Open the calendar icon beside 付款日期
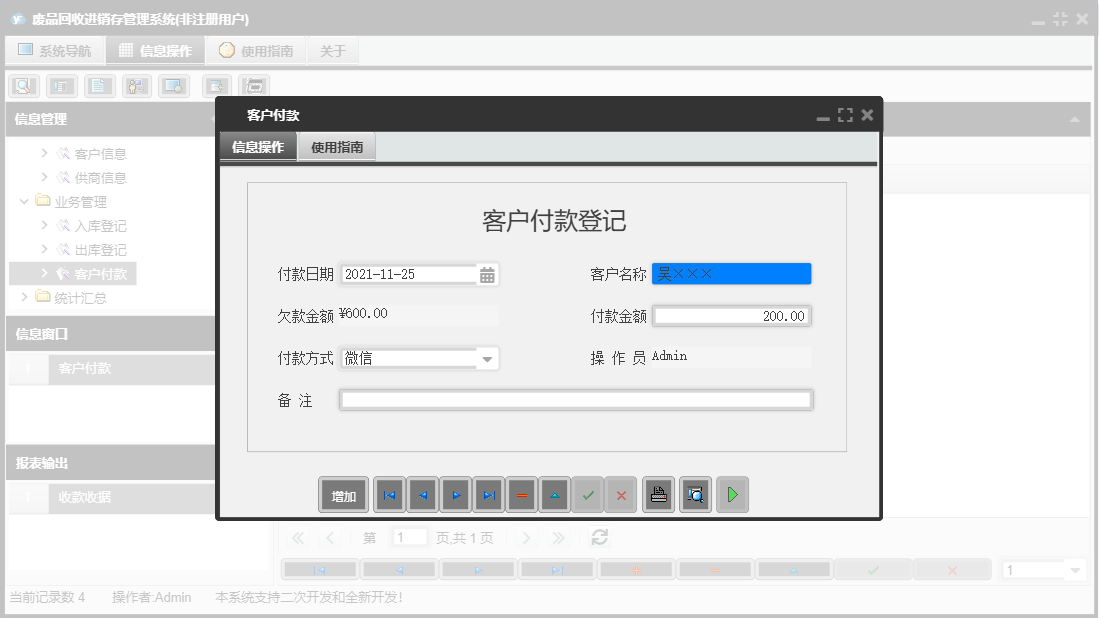Viewport: 1099px width, 618px height. click(487, 272)
